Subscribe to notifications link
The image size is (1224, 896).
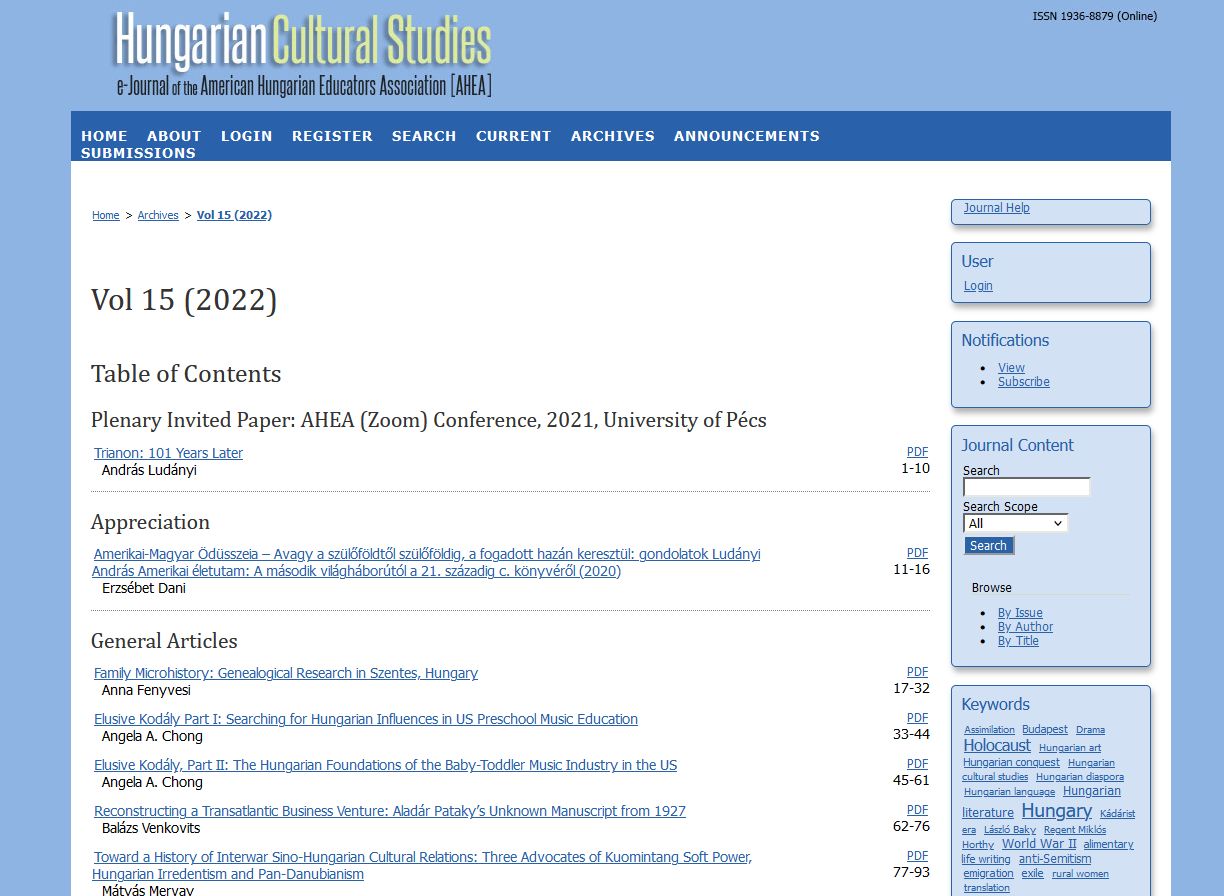click(1024, 382)
